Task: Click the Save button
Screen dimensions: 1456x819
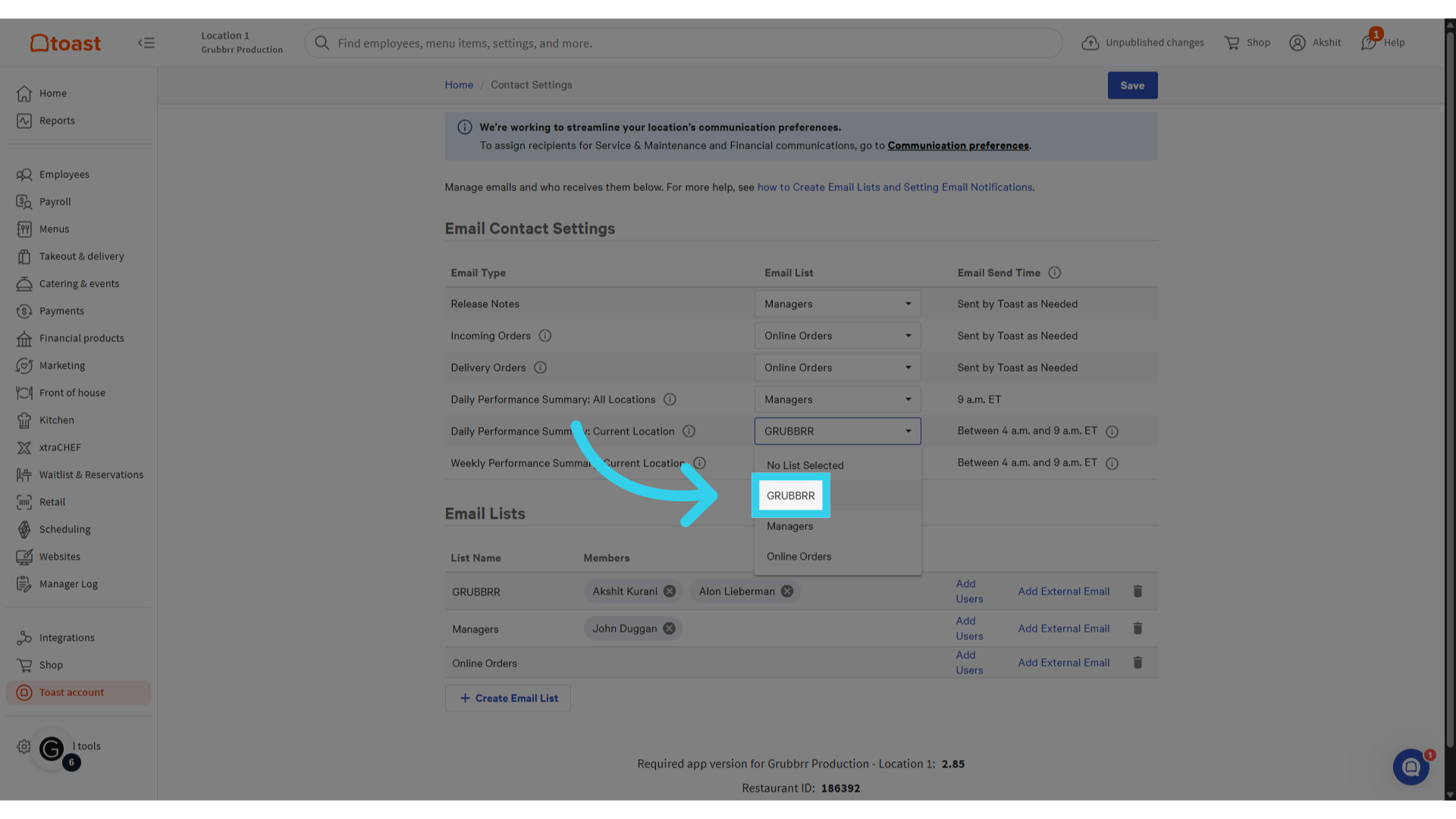Action: [1132, 86]
